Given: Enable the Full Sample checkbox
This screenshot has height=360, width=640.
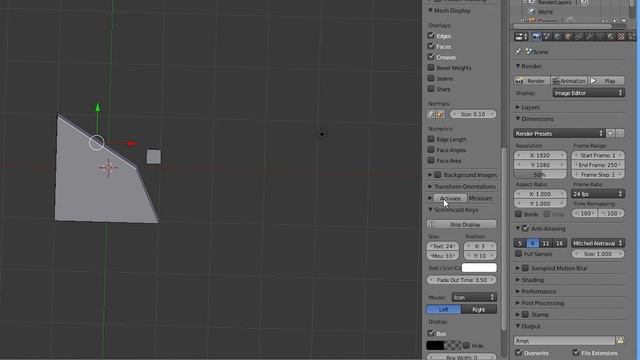Looking at the screenshot, I should pos(518,253).
